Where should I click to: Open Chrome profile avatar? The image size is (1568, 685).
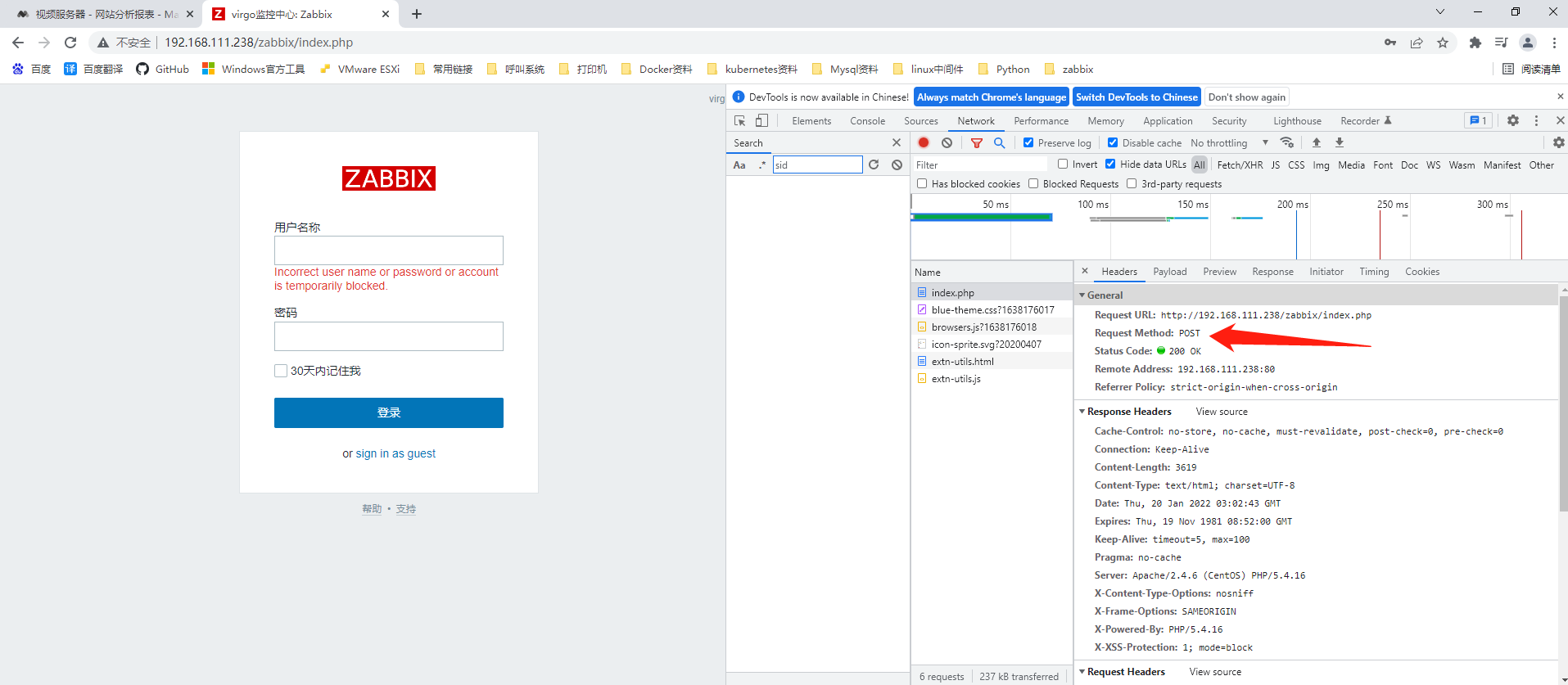point(1528,43)
